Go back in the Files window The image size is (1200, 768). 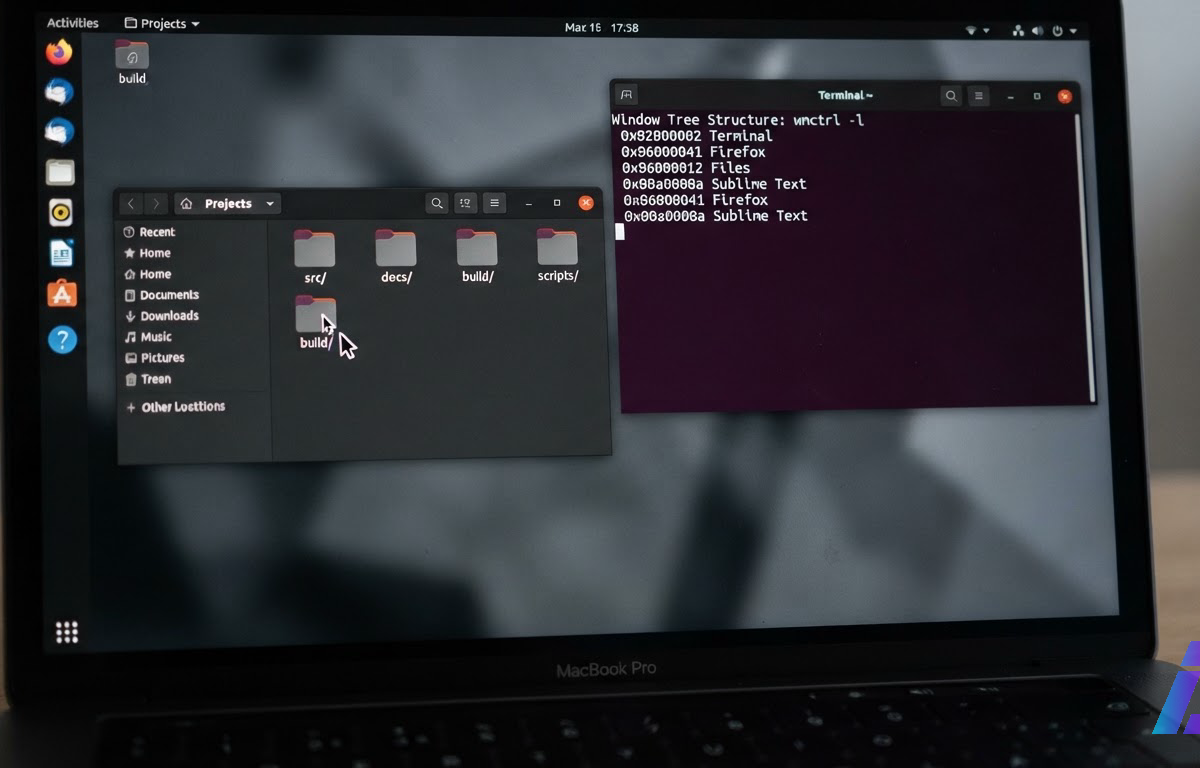click(131, 204)
